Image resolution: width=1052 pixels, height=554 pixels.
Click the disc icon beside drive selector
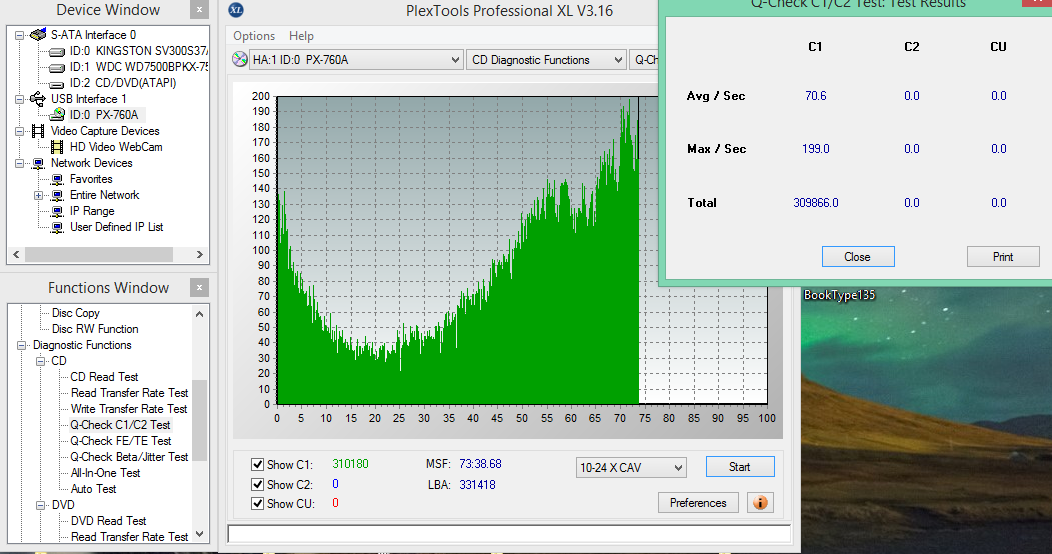pos(240,59)
